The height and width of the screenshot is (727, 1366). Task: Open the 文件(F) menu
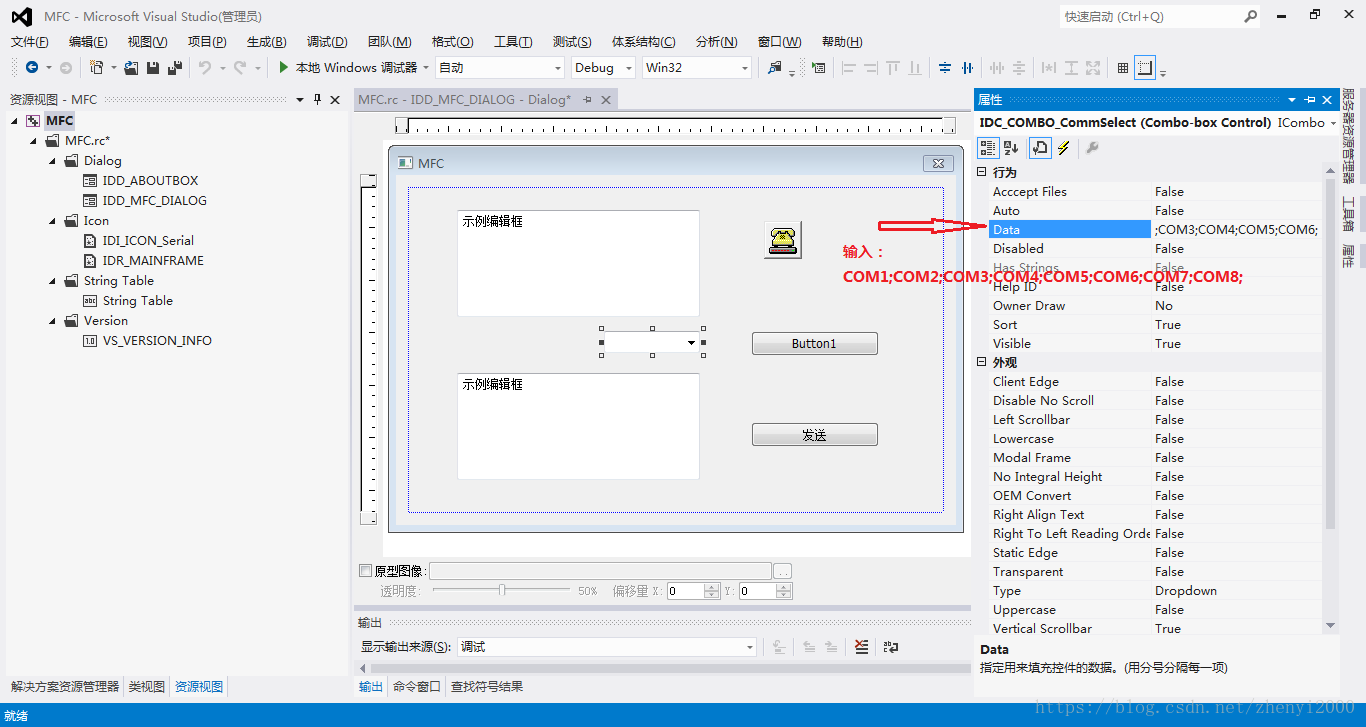coord(30,42)
